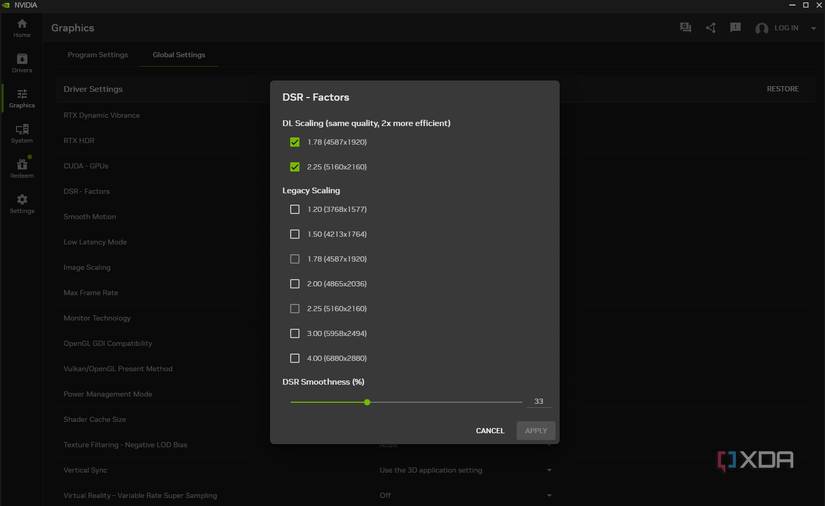This screenshot has height=506, width=825.
Task: Uncheck DL Scaling 1.78 (4587x1920) checkbox
Action: pyautogui.click(x=295, y=142)
